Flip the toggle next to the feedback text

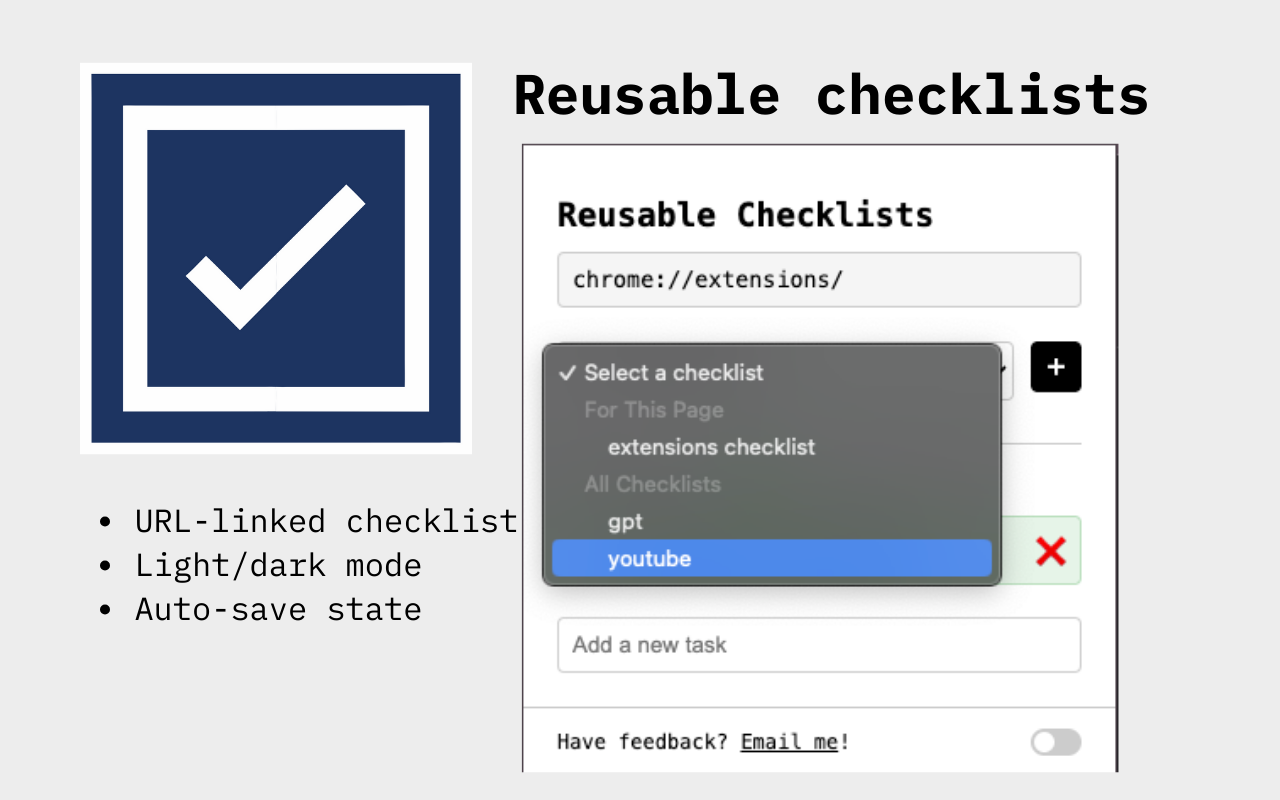tap(1055, 742)
